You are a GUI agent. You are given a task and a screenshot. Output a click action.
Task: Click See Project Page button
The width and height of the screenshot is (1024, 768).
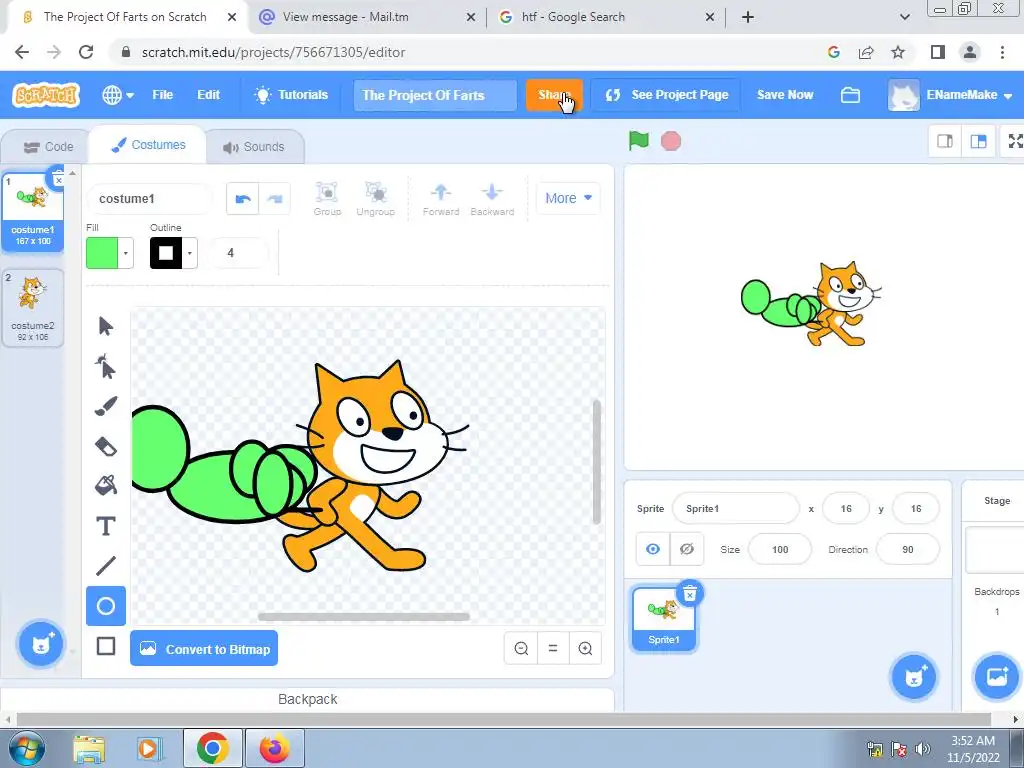click(x=666, y=95)
